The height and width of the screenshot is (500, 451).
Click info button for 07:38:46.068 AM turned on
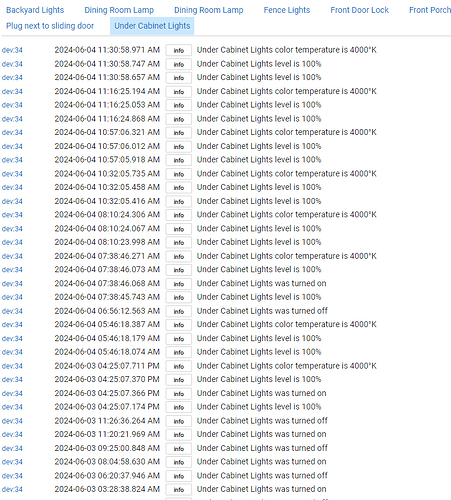(x=179, y=284)
